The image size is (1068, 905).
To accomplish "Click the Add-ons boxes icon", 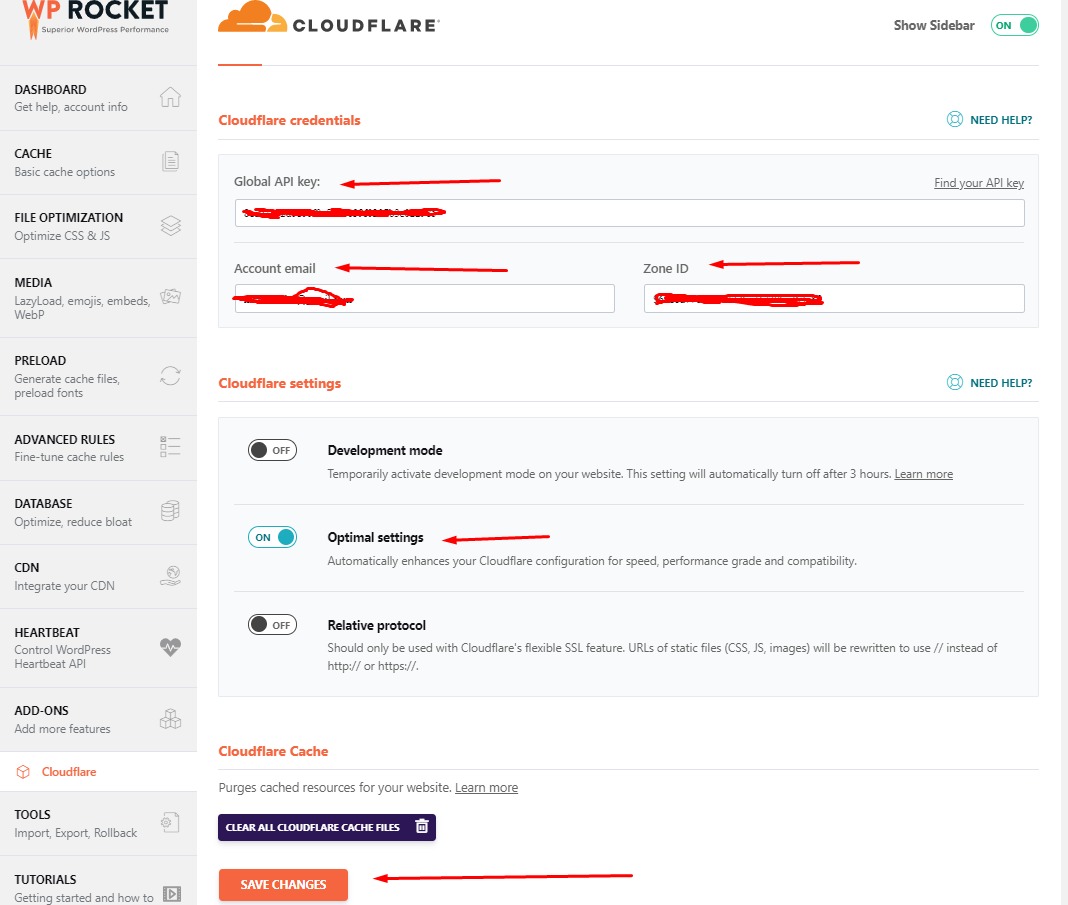I will (x=170, y=719).
